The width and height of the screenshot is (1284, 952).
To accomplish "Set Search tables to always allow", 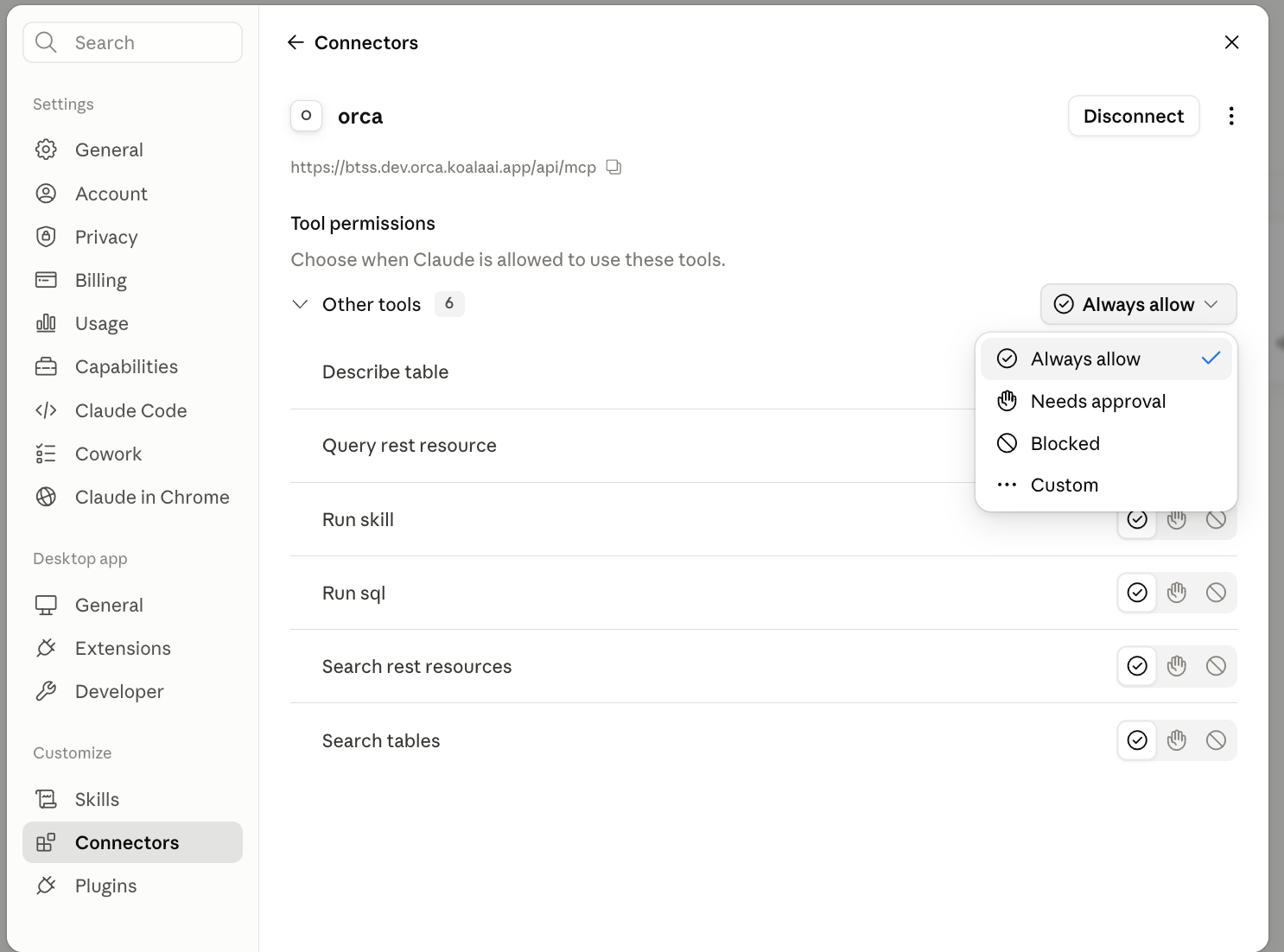I will [x=1137, y=740].
